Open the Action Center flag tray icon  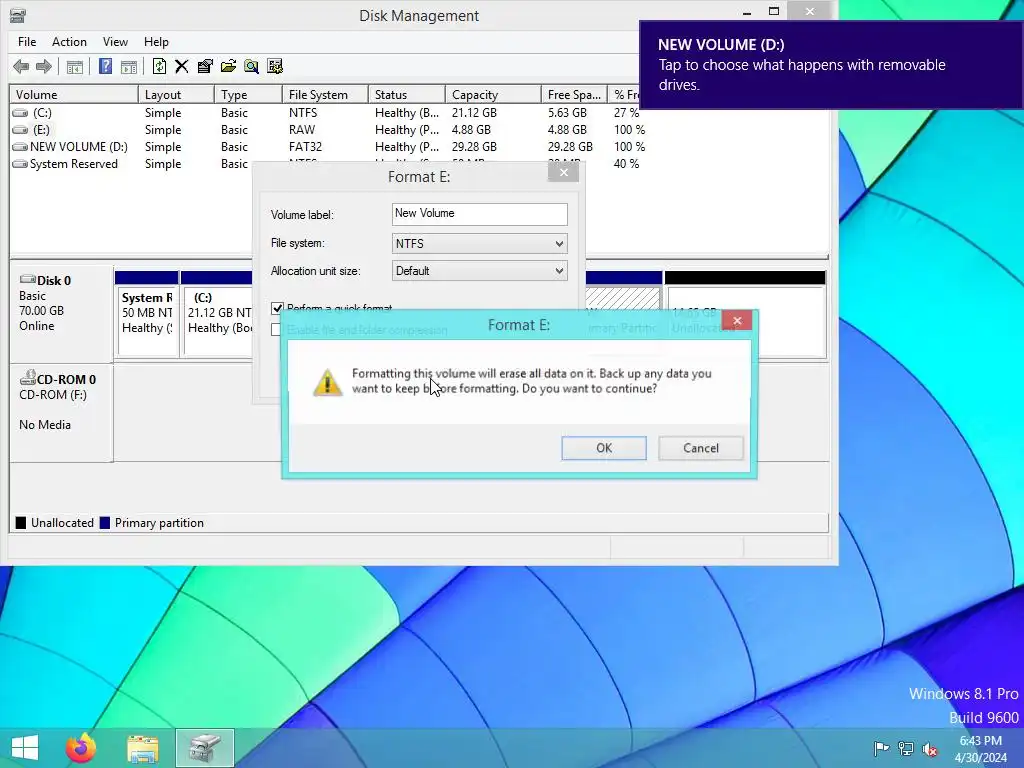pyautogui.click(x=881, y=748)
